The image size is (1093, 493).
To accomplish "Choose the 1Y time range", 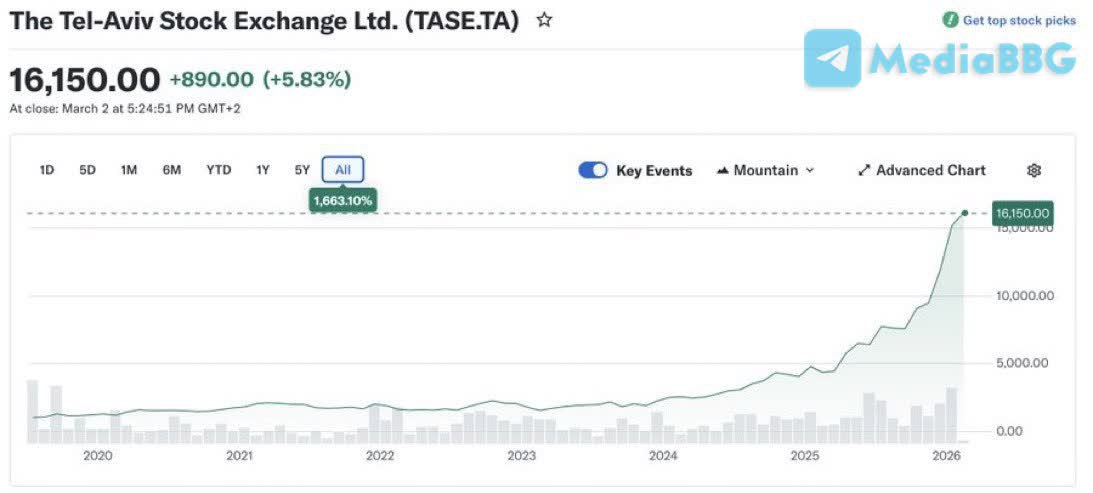I will click(263, 170).
